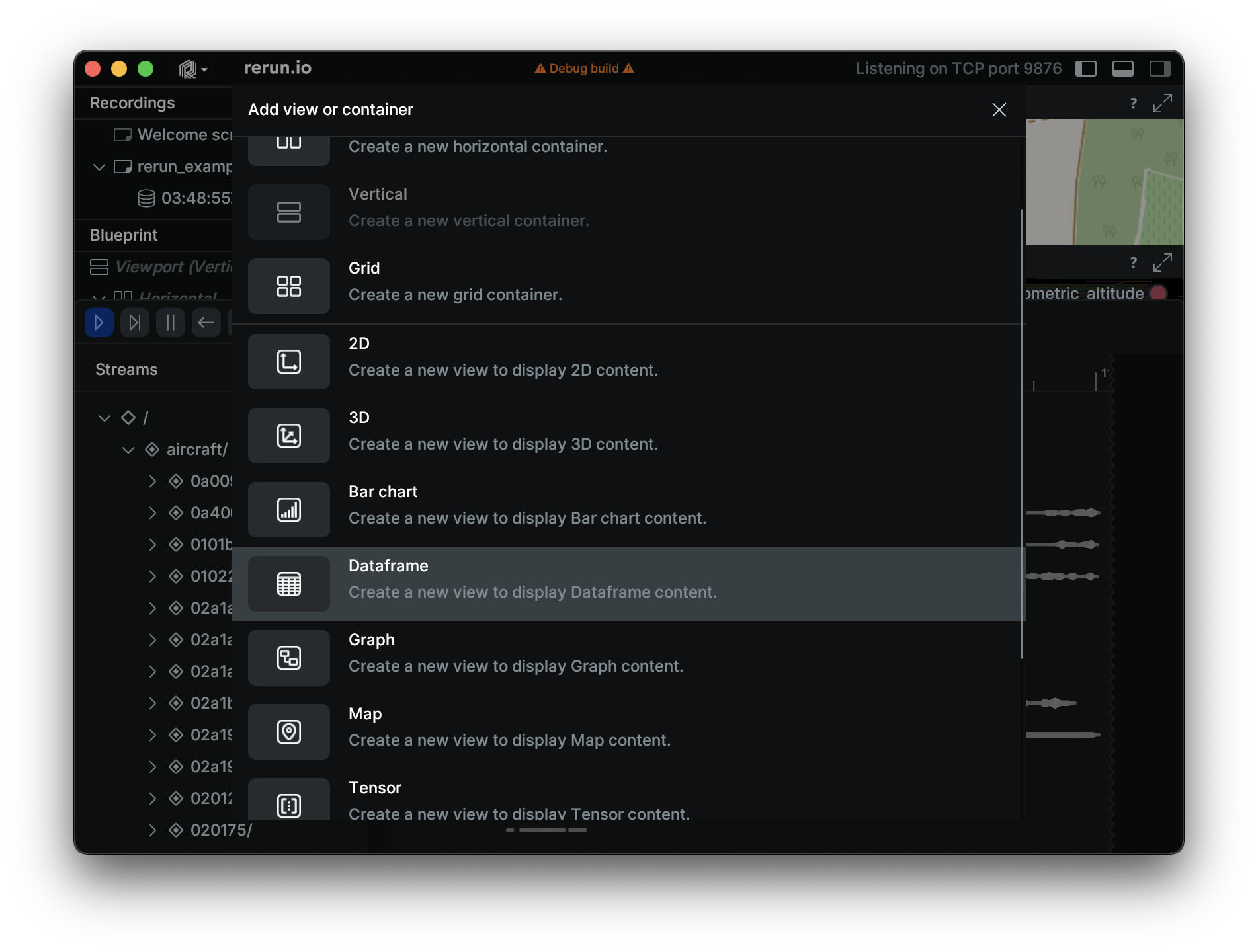Click the Dataframe view icon
The image size is (1258, 952).
coord(289,584)
